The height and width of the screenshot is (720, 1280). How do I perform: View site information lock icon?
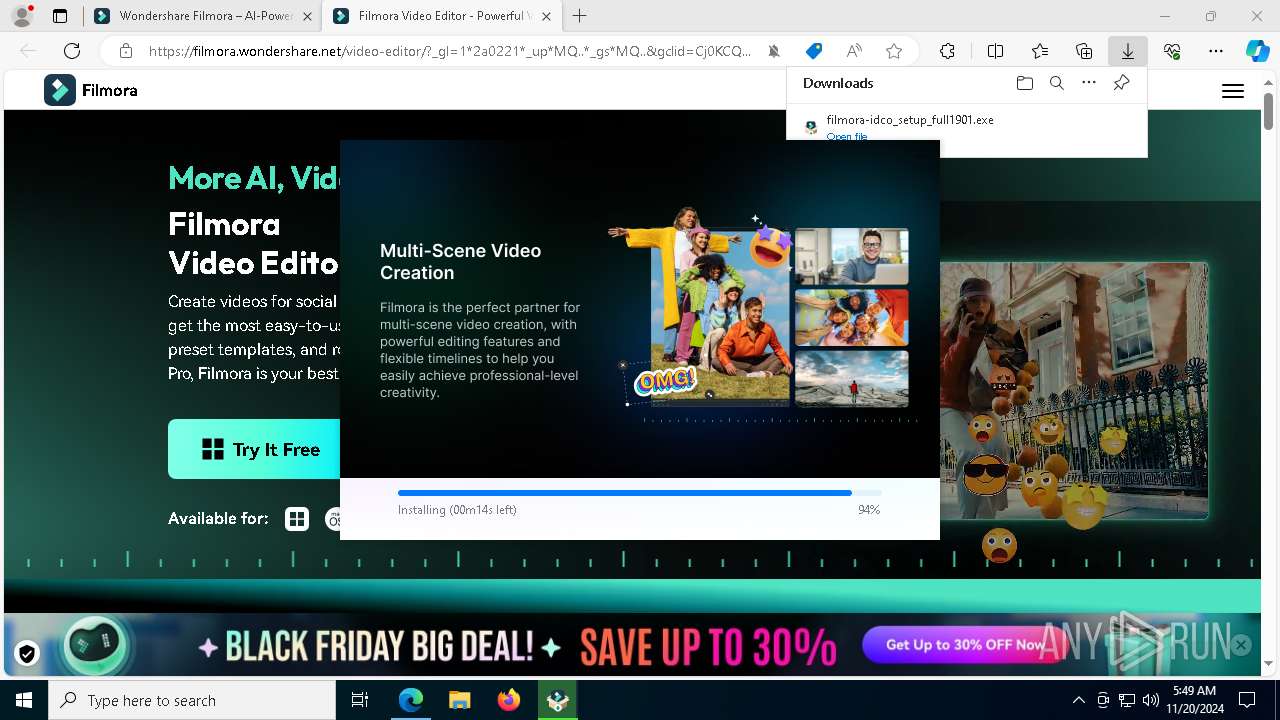click(x=125, y=51)
